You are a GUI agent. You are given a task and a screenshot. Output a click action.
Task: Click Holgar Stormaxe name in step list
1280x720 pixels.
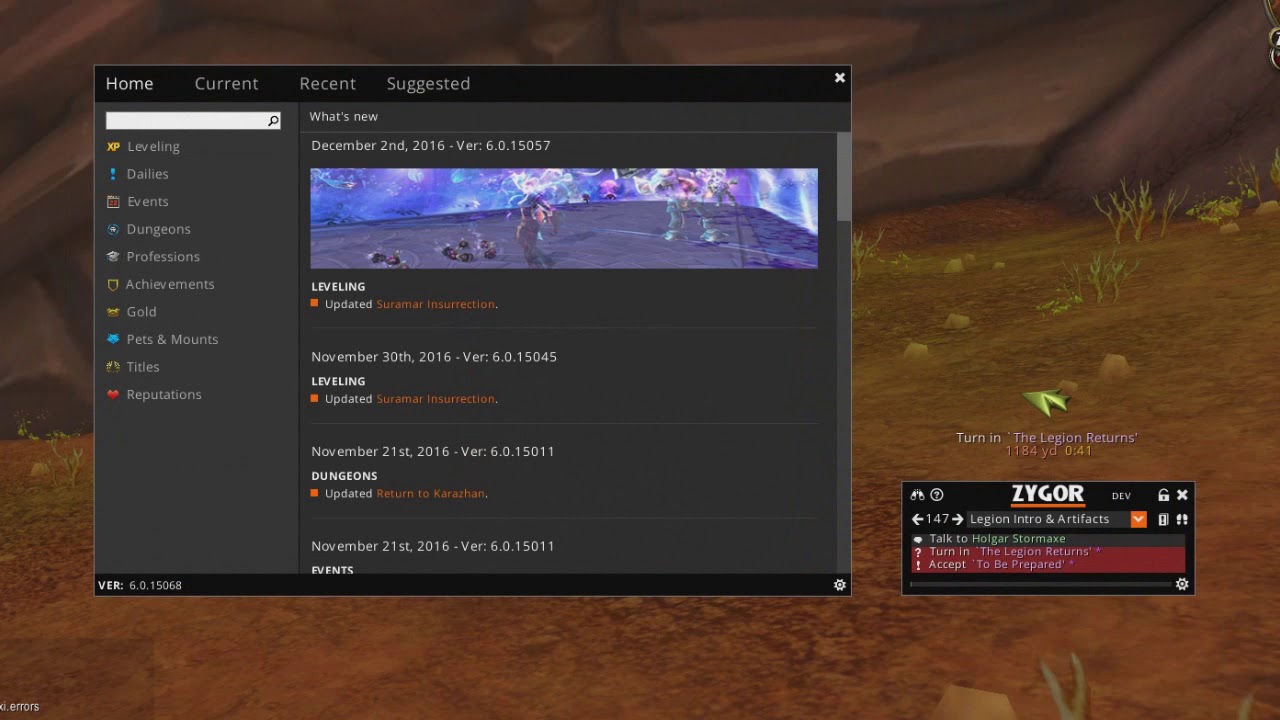[1018, 539]
